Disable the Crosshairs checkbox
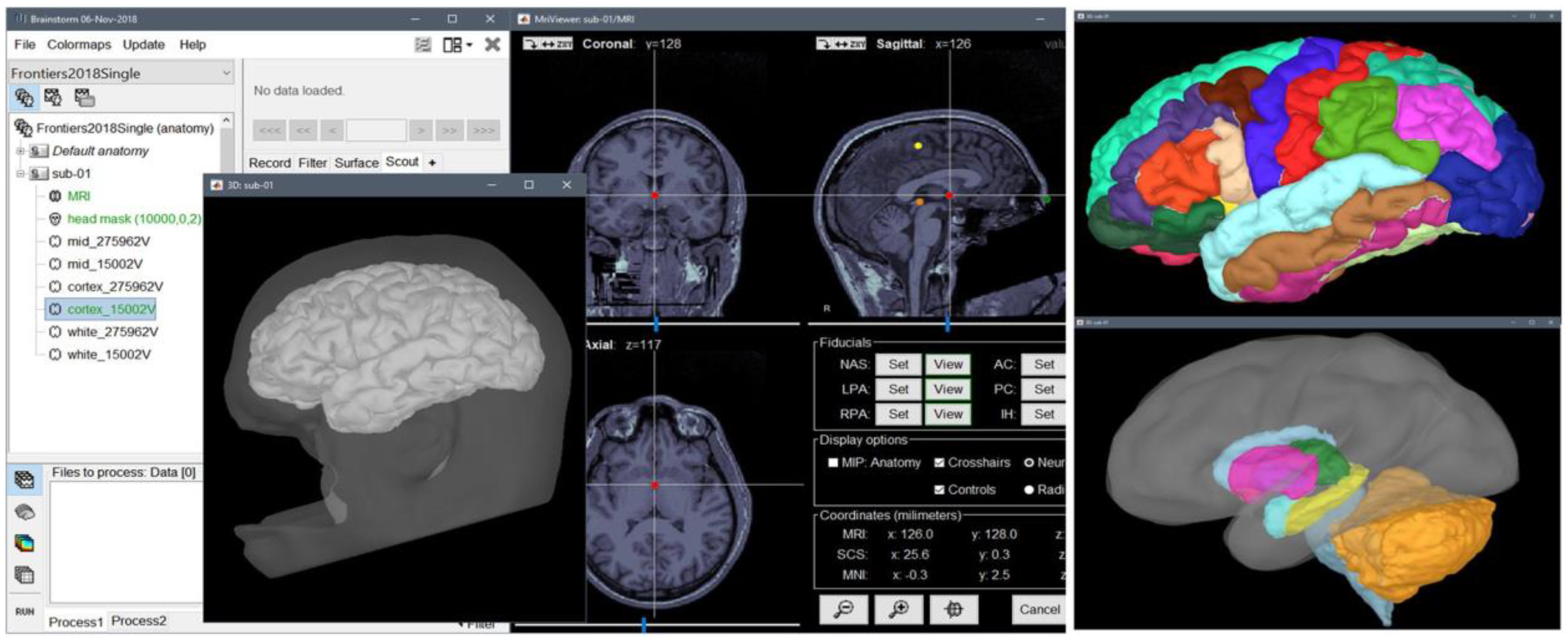The image size is (1568, 637). pyautogui.click(x=939, y=462)
